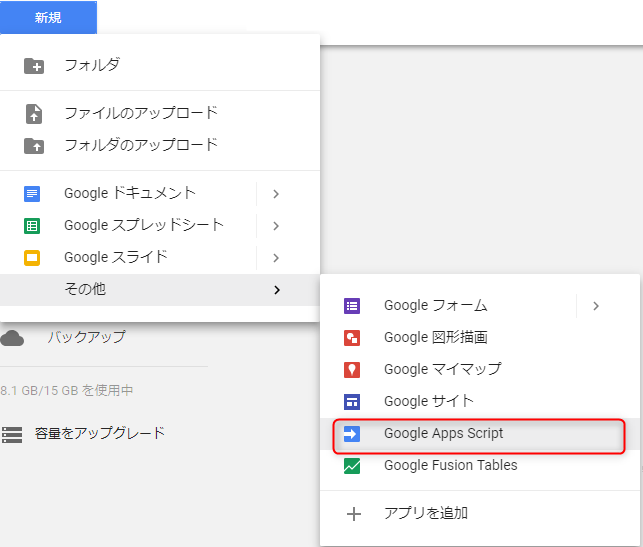Click the plus icon for adding apps

pyautogui.click(x=354, y=514)
